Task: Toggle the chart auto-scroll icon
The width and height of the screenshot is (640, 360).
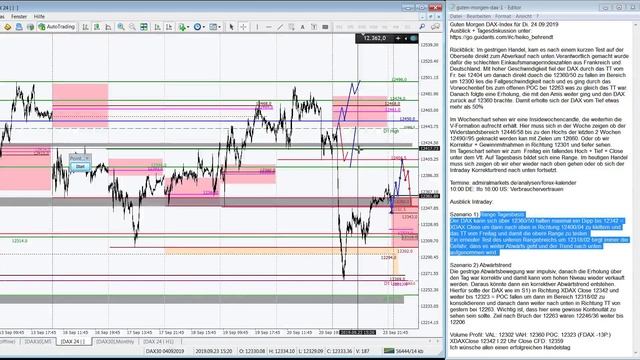Action: [x=158, y=27]
